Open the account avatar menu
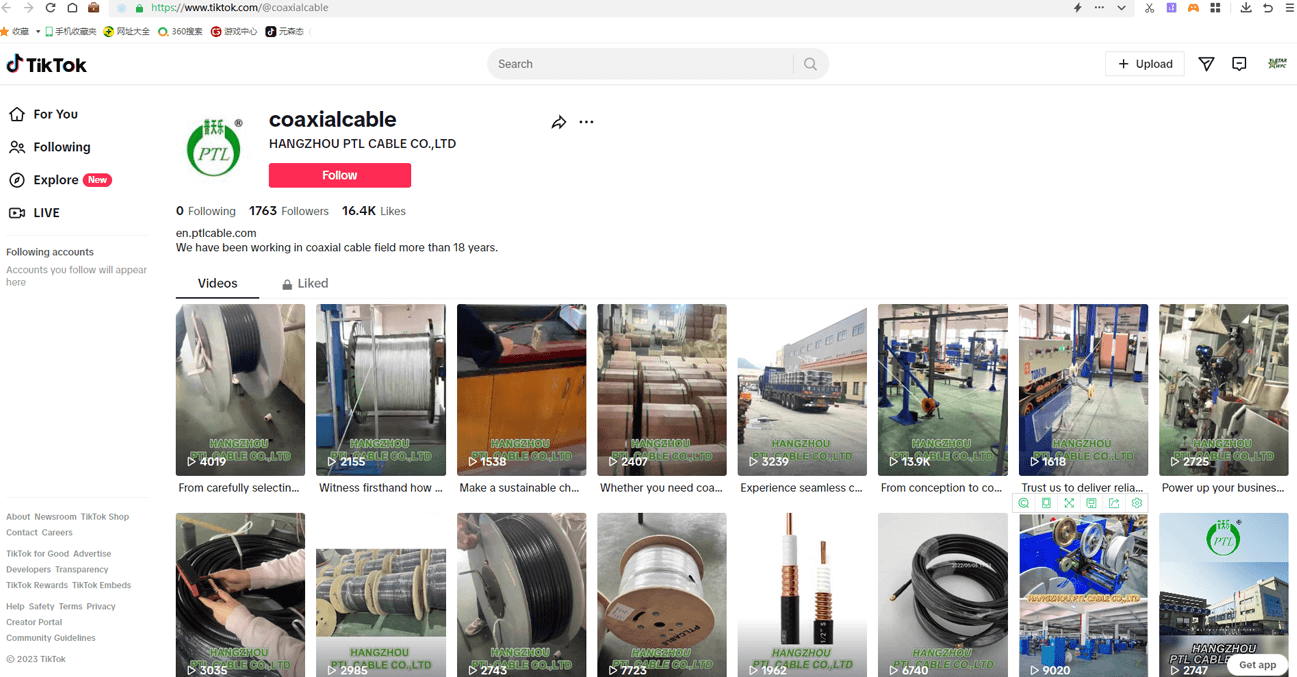 (x=1277, y=64)
